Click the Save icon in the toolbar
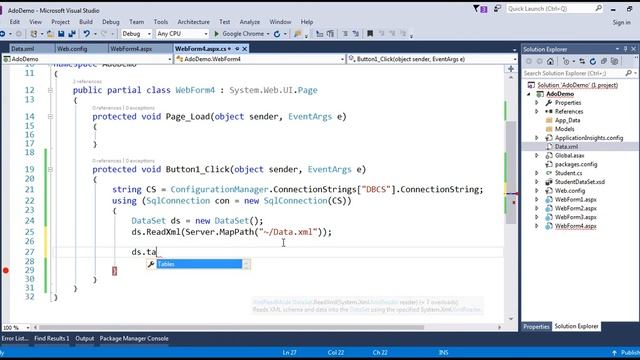 [x=61, y=34]
